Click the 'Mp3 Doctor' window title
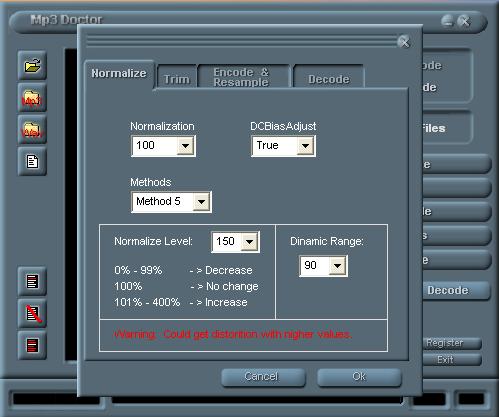Viewport: 499px width, 417px height. tap(66, 20)
